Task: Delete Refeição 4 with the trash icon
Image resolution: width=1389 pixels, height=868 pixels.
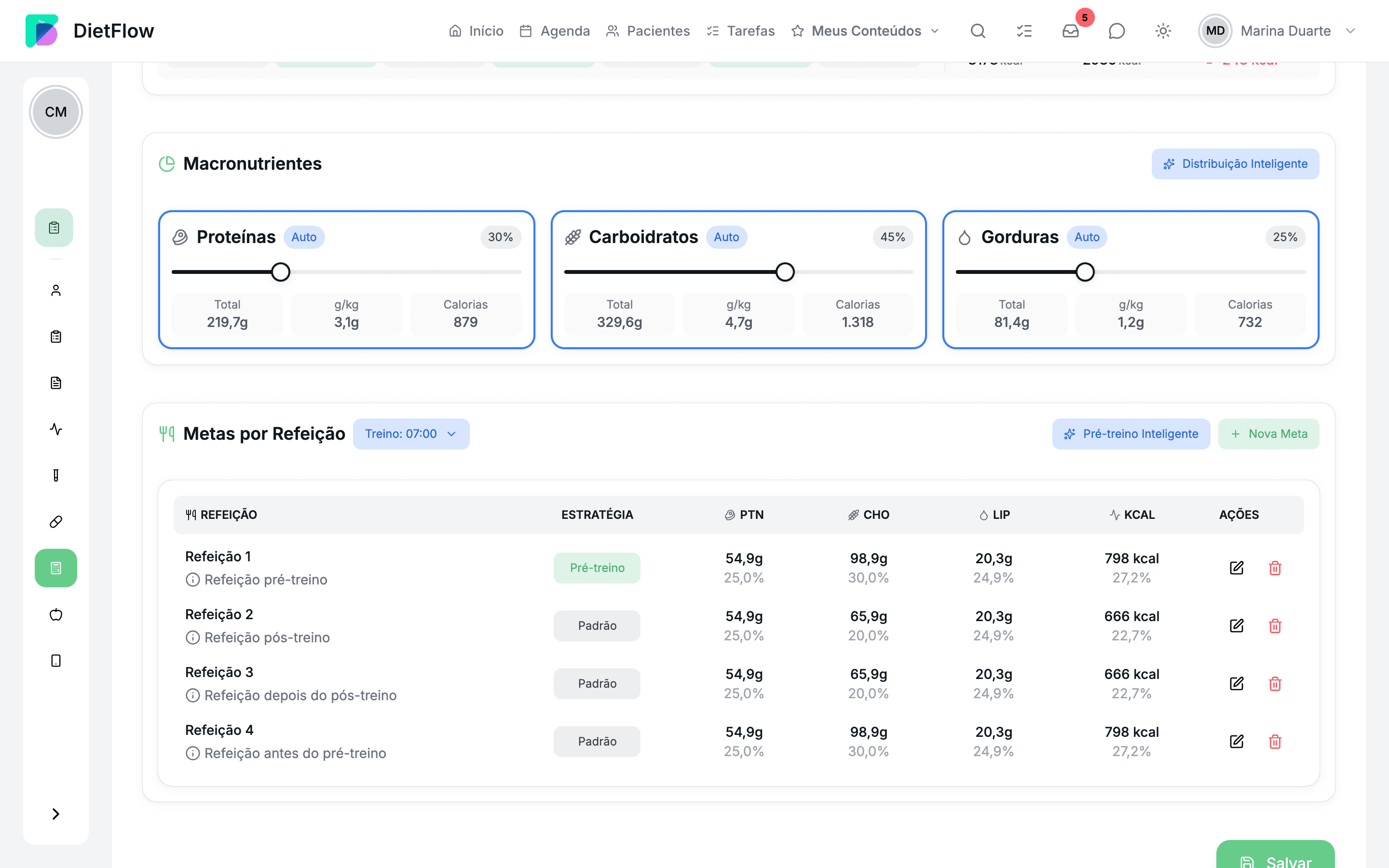Action: (x=1275, y=742)
